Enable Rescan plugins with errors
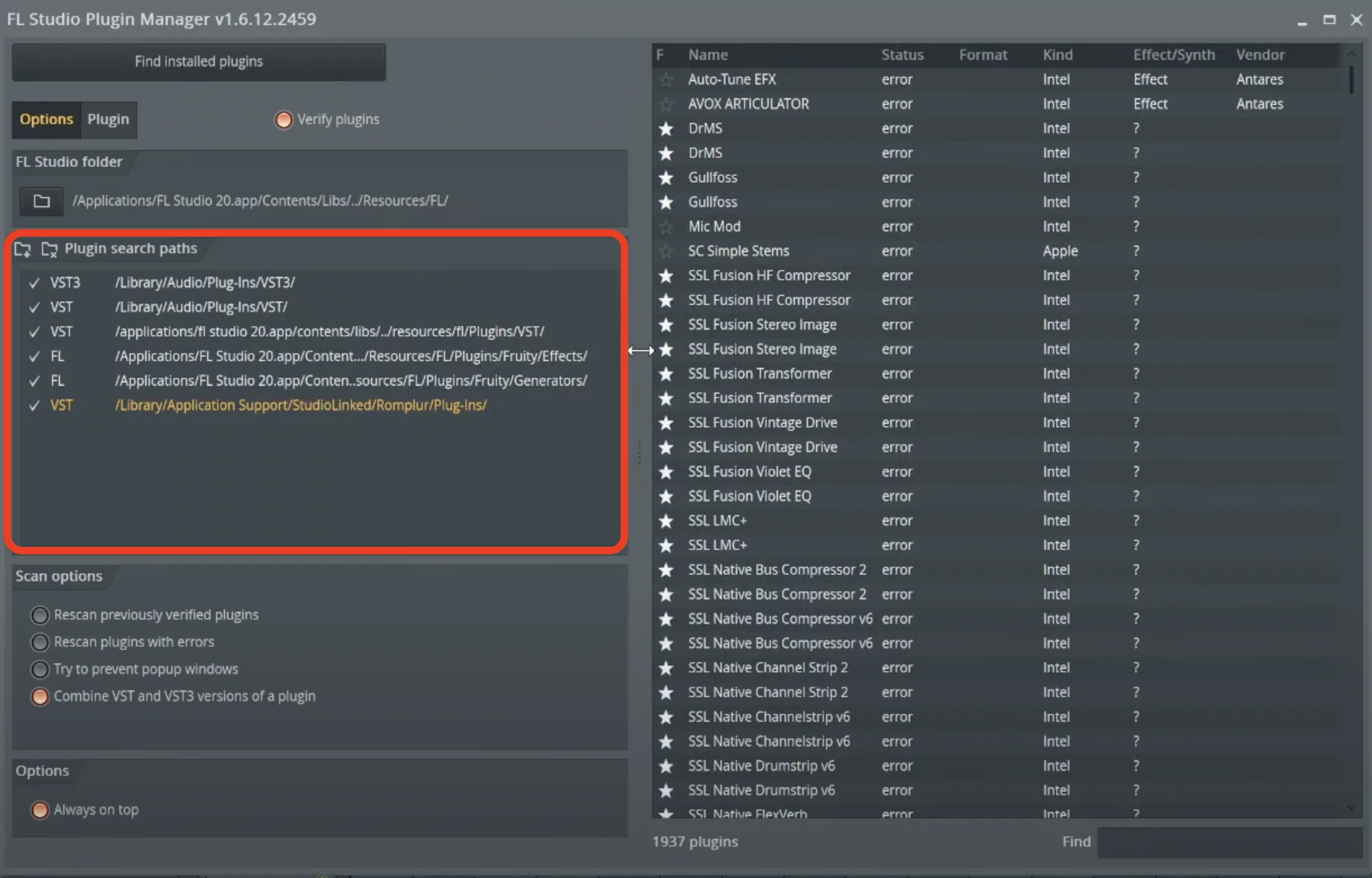The height and width of the screenshot is (878, 1372). (40, 642)
